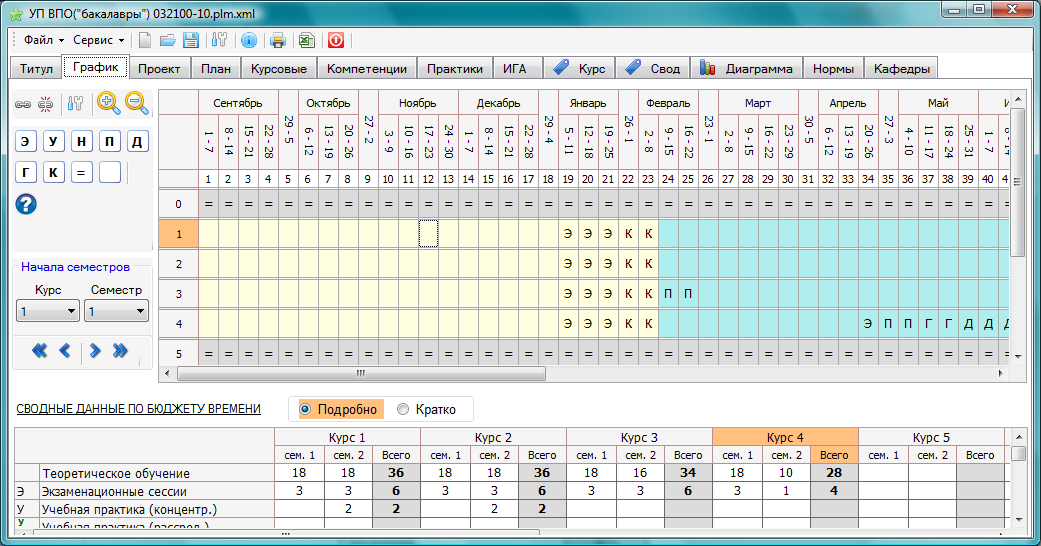The height and width of the screenshot is (546, 1041).
Task: Open schedule settings tools icon in left panel
Action: [75, 104]
